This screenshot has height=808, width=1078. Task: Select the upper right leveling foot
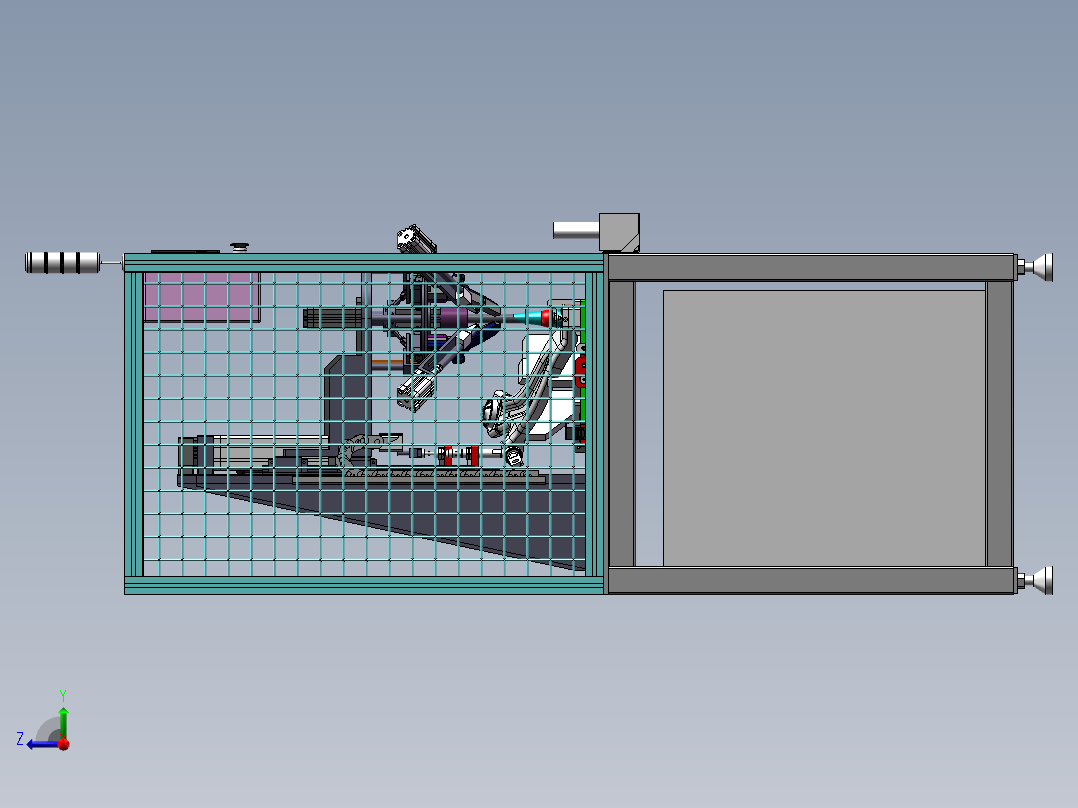[1035, 267]
